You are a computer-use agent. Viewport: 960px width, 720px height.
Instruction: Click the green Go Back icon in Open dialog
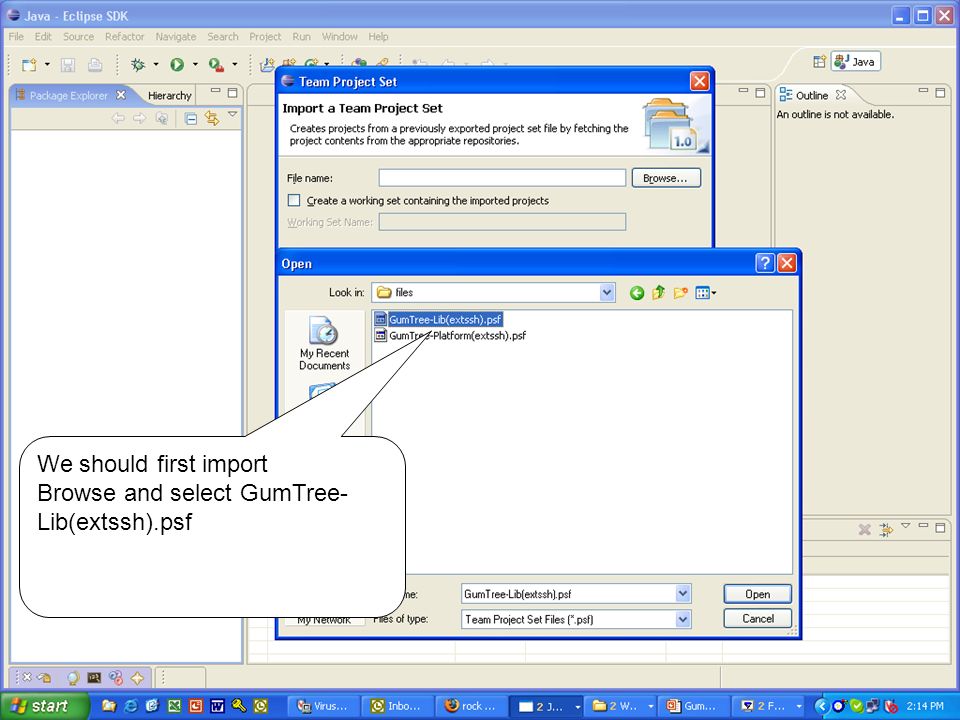pyautogui.click(x=637, y=293)
